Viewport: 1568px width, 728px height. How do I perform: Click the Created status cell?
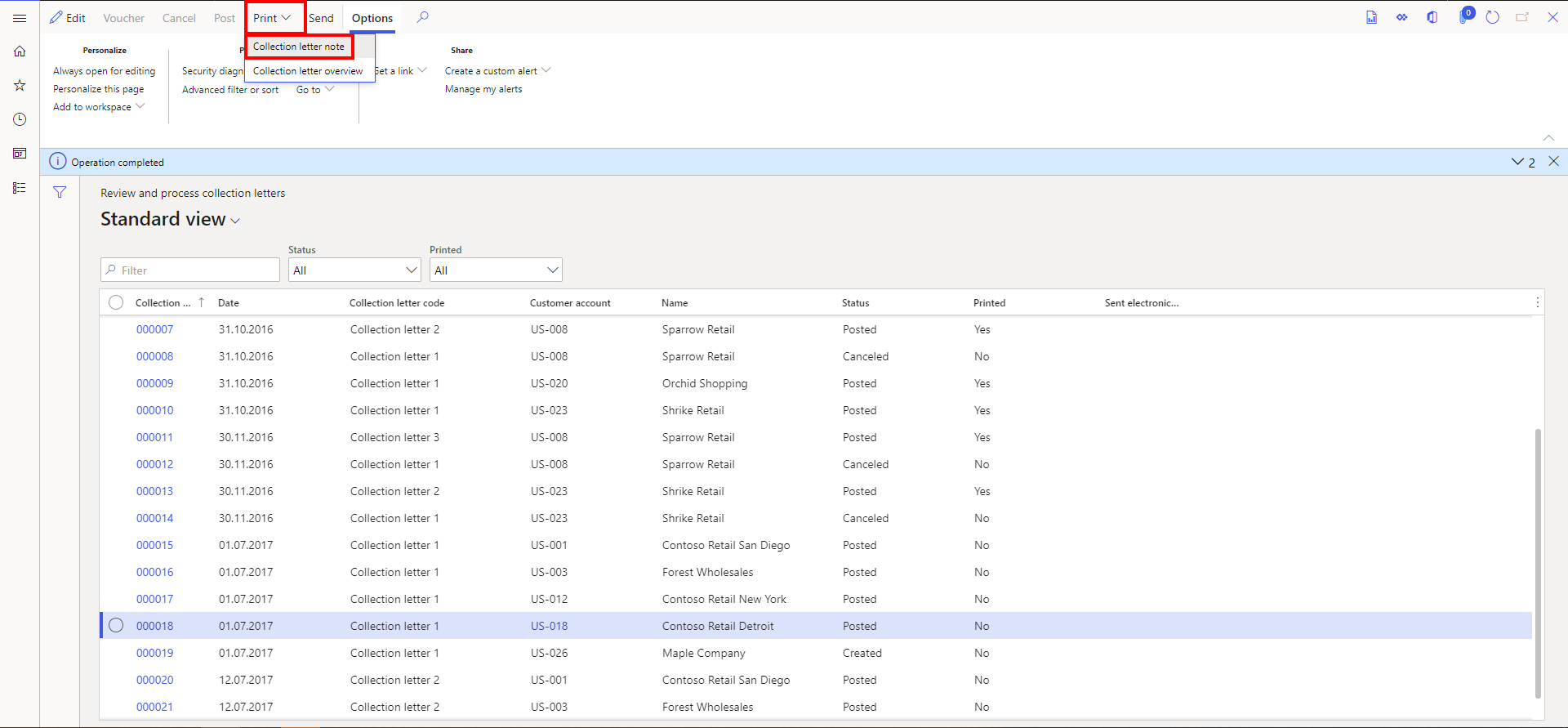(862, 653)
